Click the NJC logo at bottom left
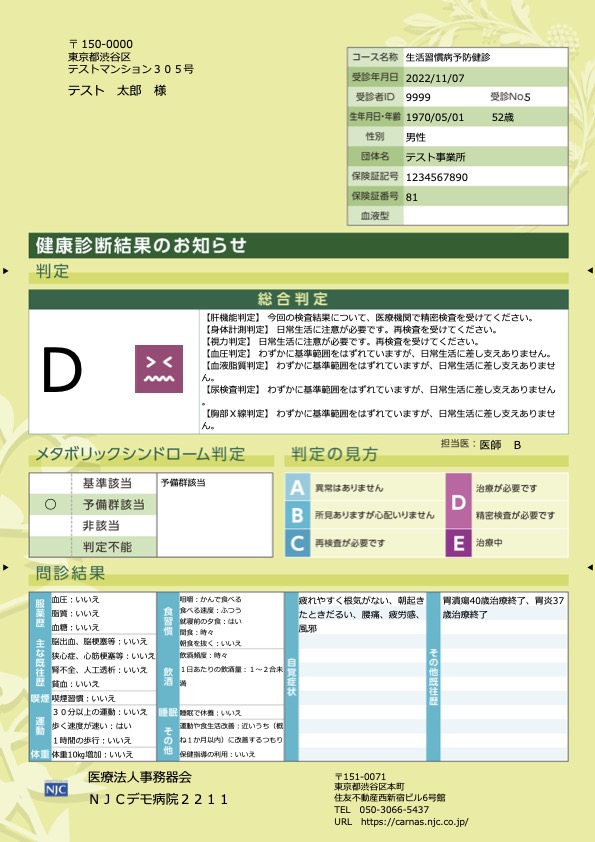 click(x=56, y=788)
